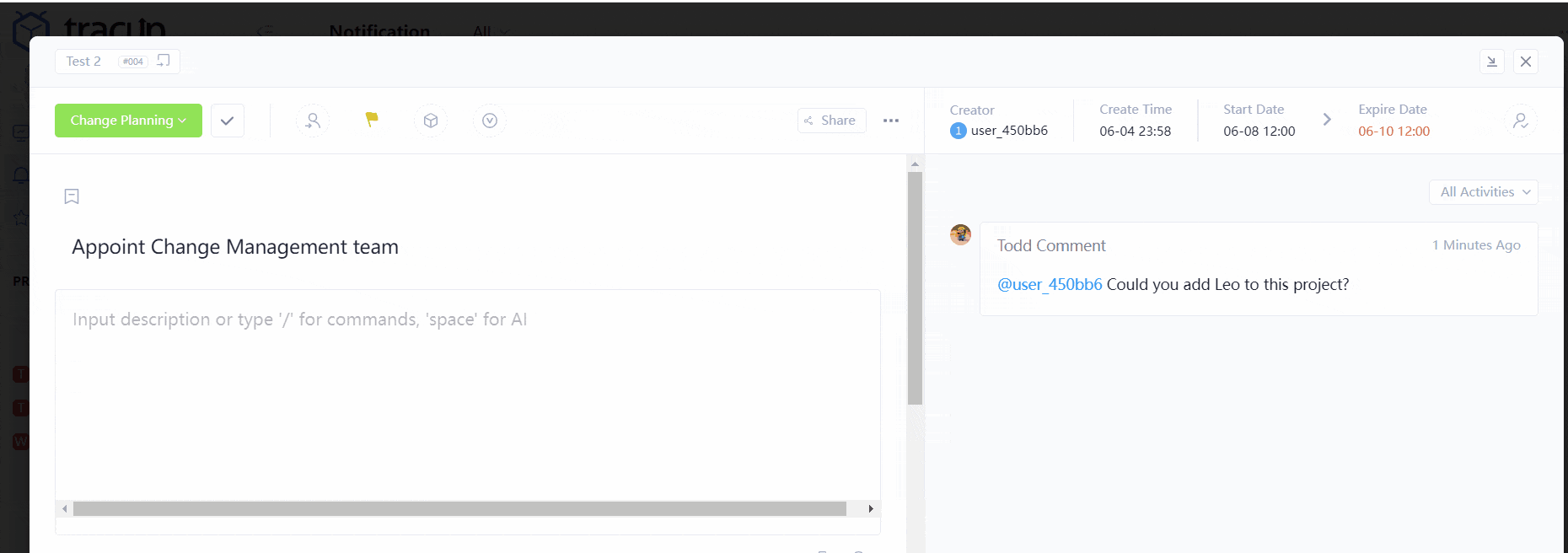Click the @user_450bb6 mention link

tap(1050, 285)
